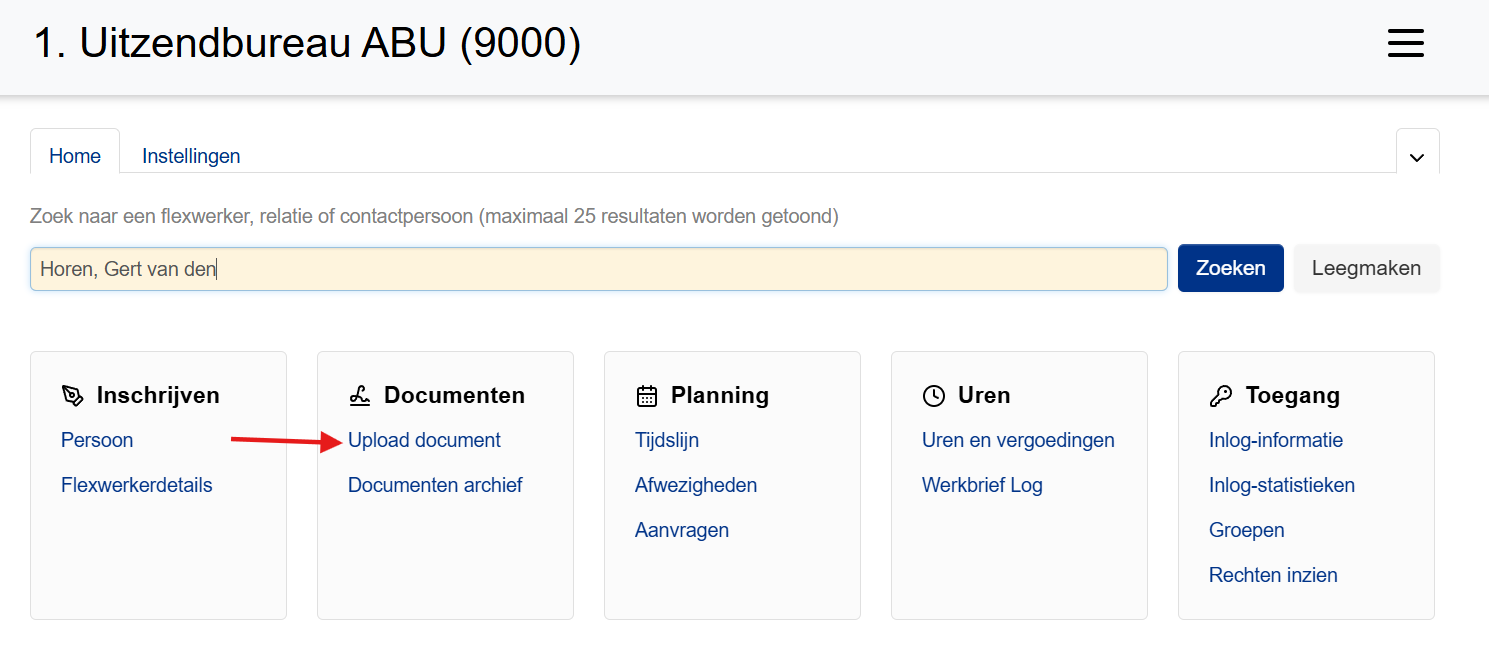Click the title "1. Uitzendbureau ABU (9000)"
The height and width of the screenshot is (655, 1489).
pyautogui.click(x=307, y=43)
